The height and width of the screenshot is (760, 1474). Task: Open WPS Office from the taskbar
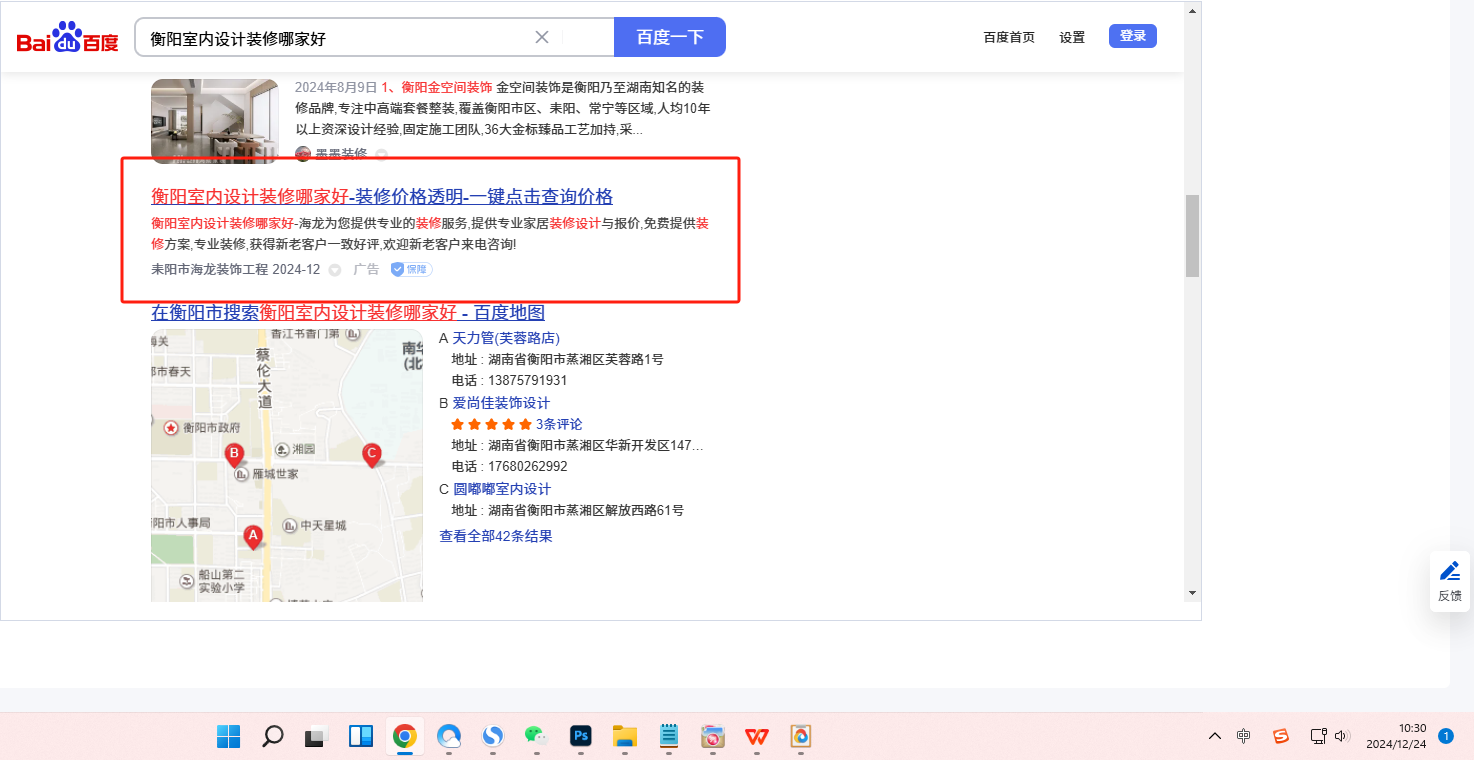click(756, 737)
